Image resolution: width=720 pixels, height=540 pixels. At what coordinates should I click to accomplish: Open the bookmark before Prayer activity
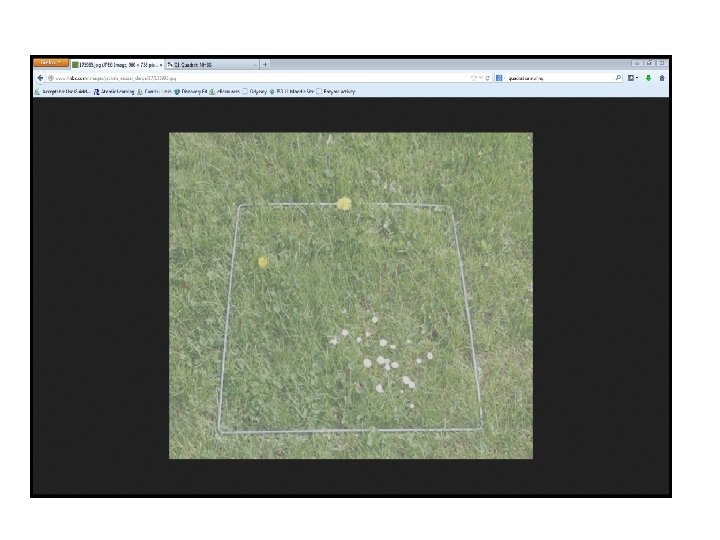point(292,91)
